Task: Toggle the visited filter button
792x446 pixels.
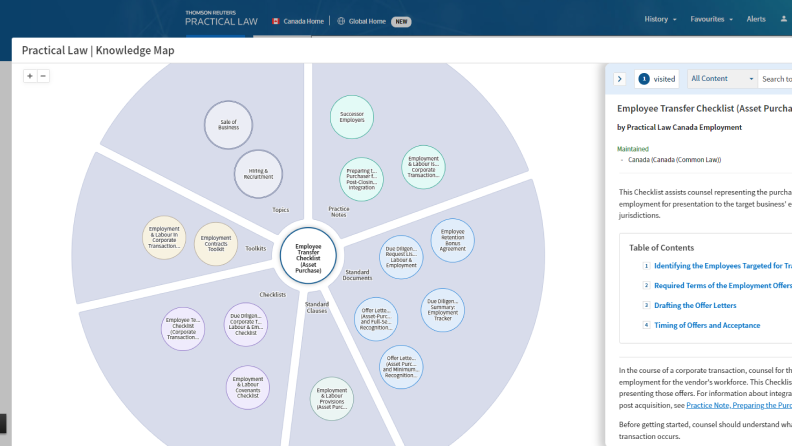Action: click(656, 79)
